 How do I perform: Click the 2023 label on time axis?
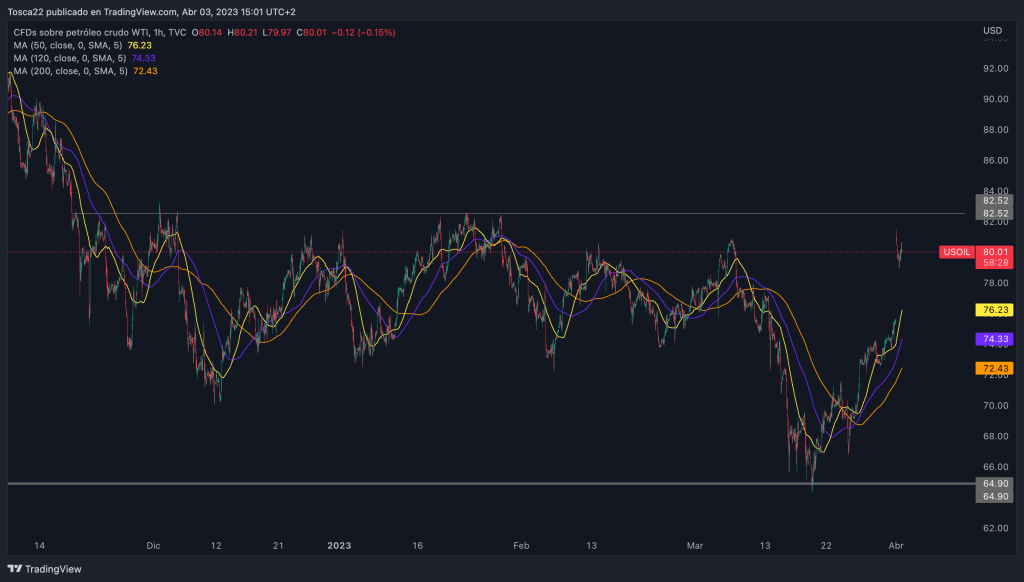339,546
